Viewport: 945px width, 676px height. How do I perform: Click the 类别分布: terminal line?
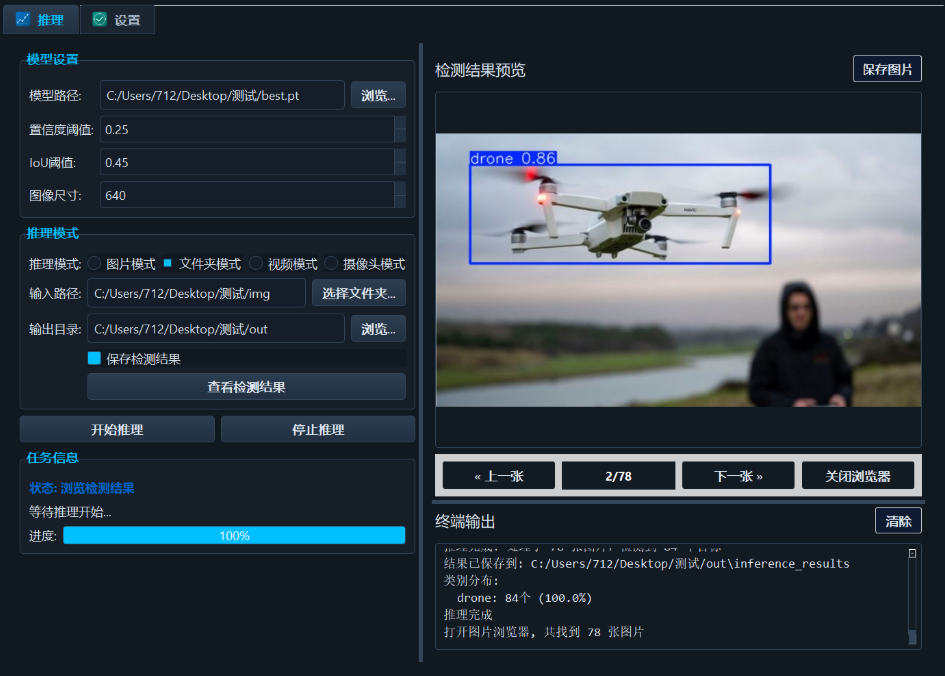point(471,581)
